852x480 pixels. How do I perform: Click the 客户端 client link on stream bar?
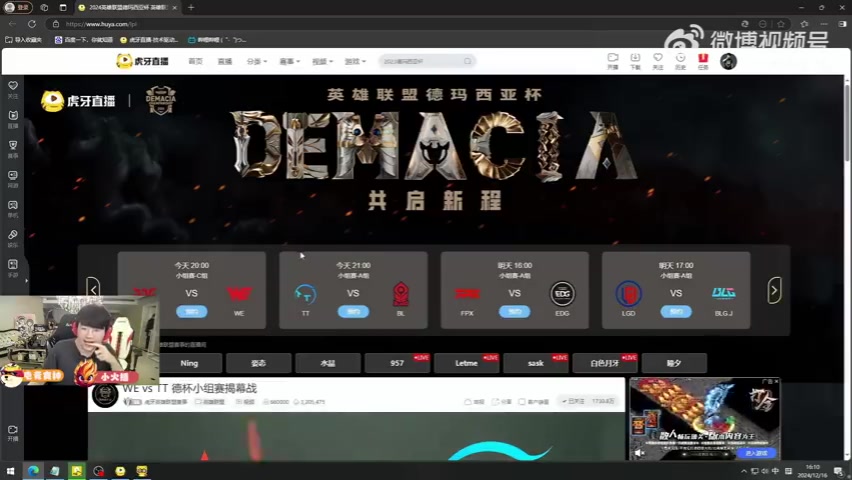pos(533,402)
